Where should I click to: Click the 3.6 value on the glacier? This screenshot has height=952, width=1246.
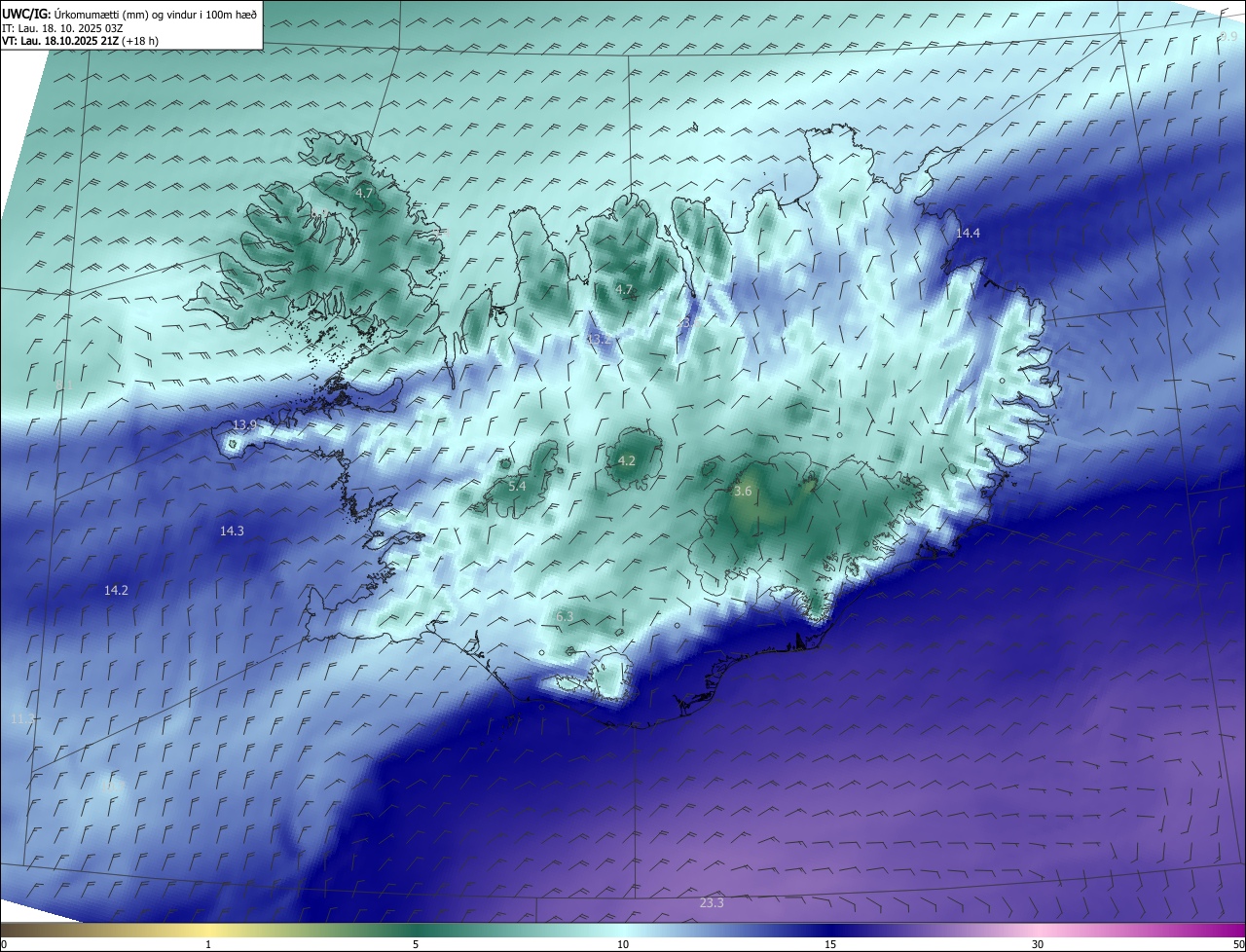click(743, 493)
